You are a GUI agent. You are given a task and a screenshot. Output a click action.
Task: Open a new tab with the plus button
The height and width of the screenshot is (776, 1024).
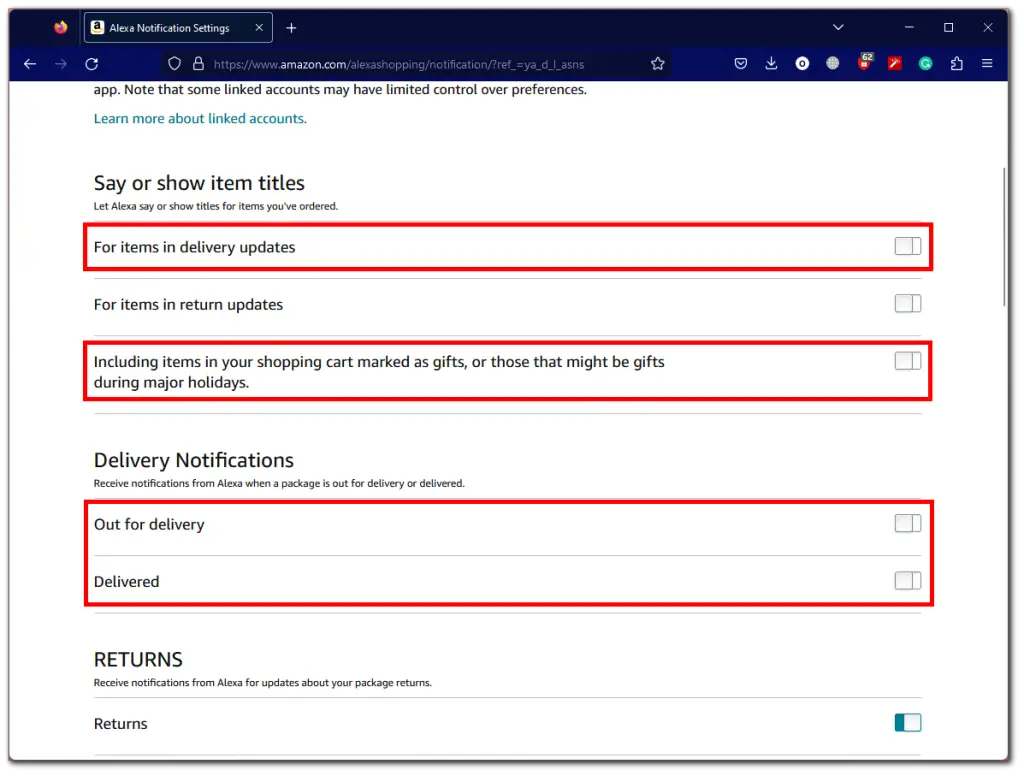tap(290, 27)
